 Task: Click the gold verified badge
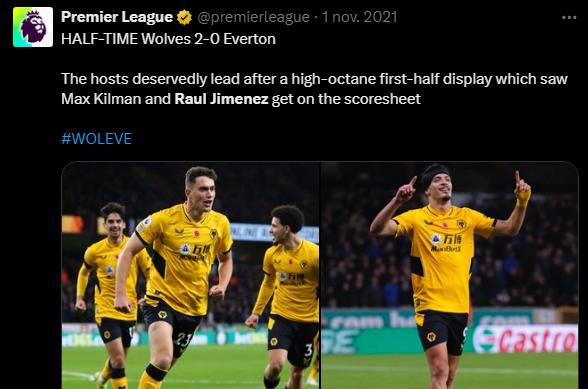click(184, 17)
